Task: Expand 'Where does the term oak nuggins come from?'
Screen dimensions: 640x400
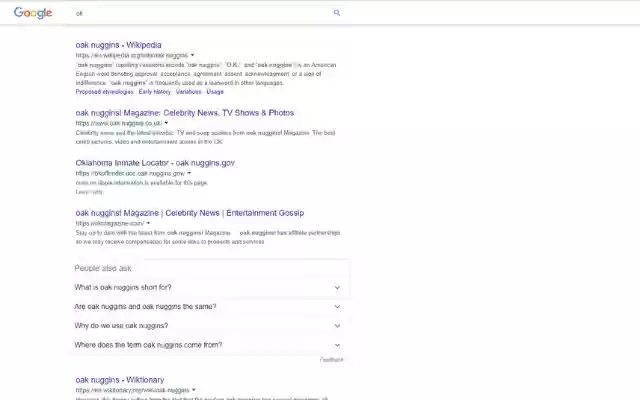Action: (x=207, y=345)
